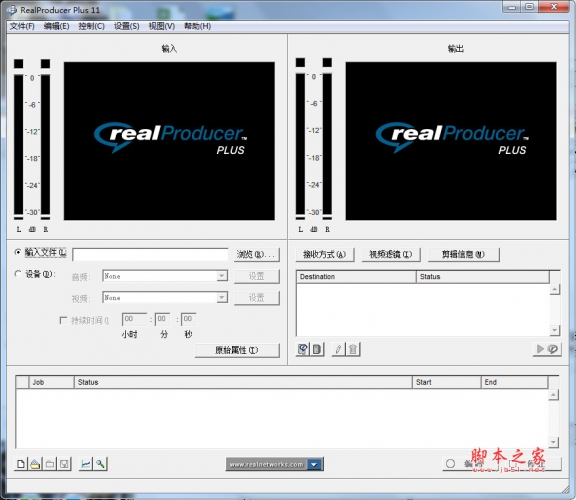The width and height of the screenshot is (576, 500).
Task: Click the RealProducer icon in title bar
Action: click(x=12, y=10)
